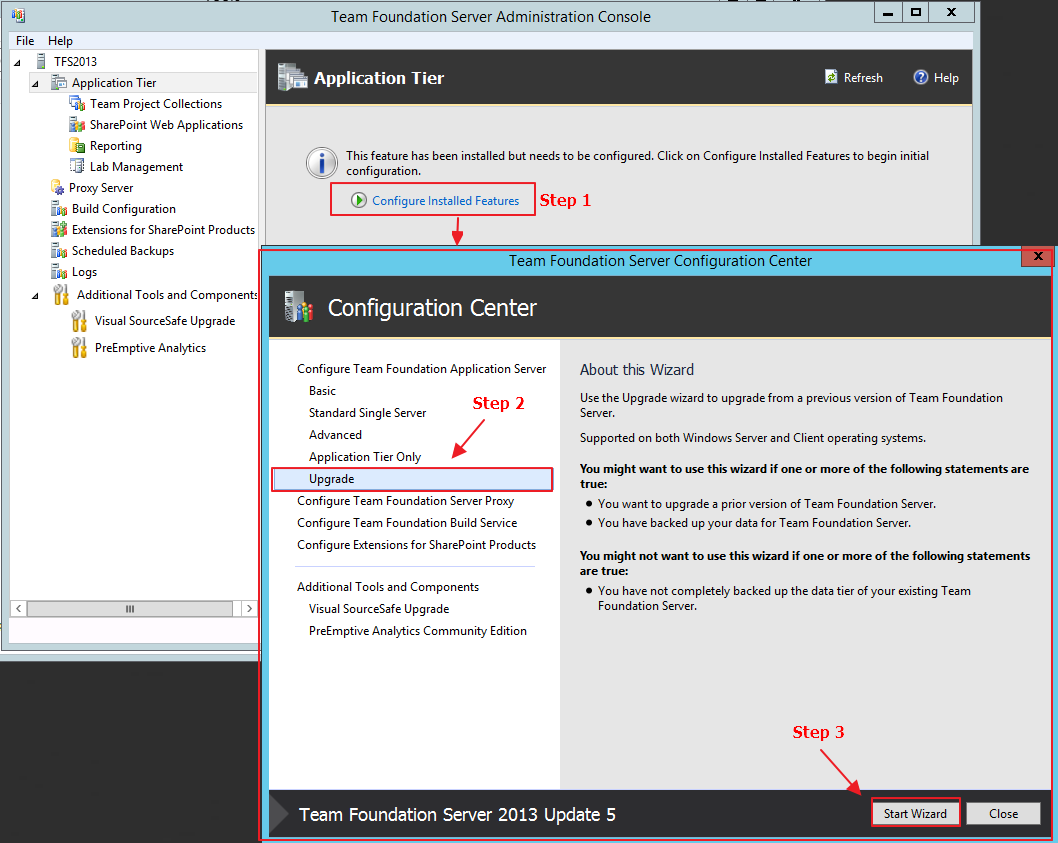The width and height of the screenshot is (1058, 843).
Task: Click the blue information icon
Action: pyautogui.click(x=322, y=163)
